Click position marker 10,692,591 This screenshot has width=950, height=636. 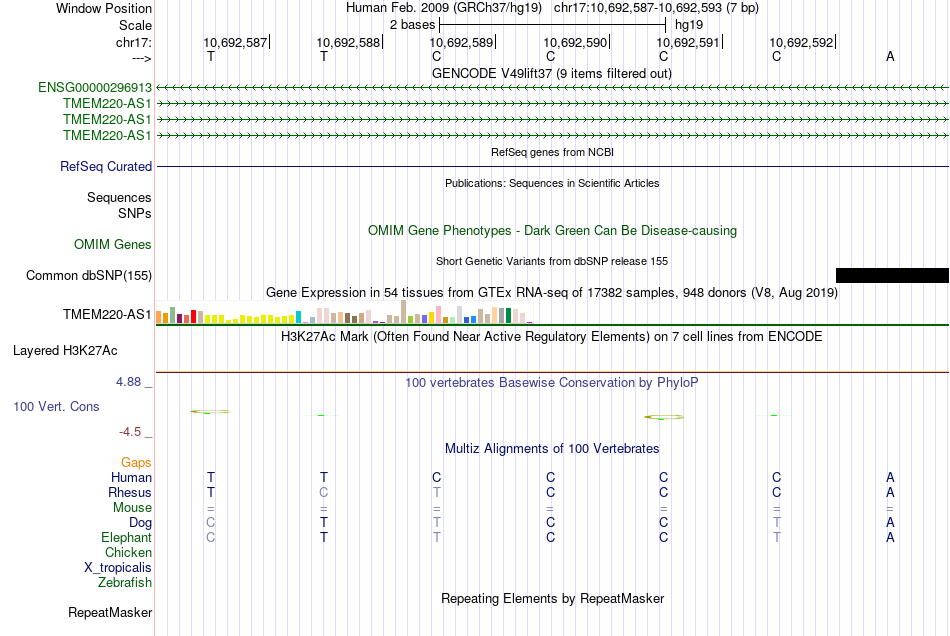(689, 42)
